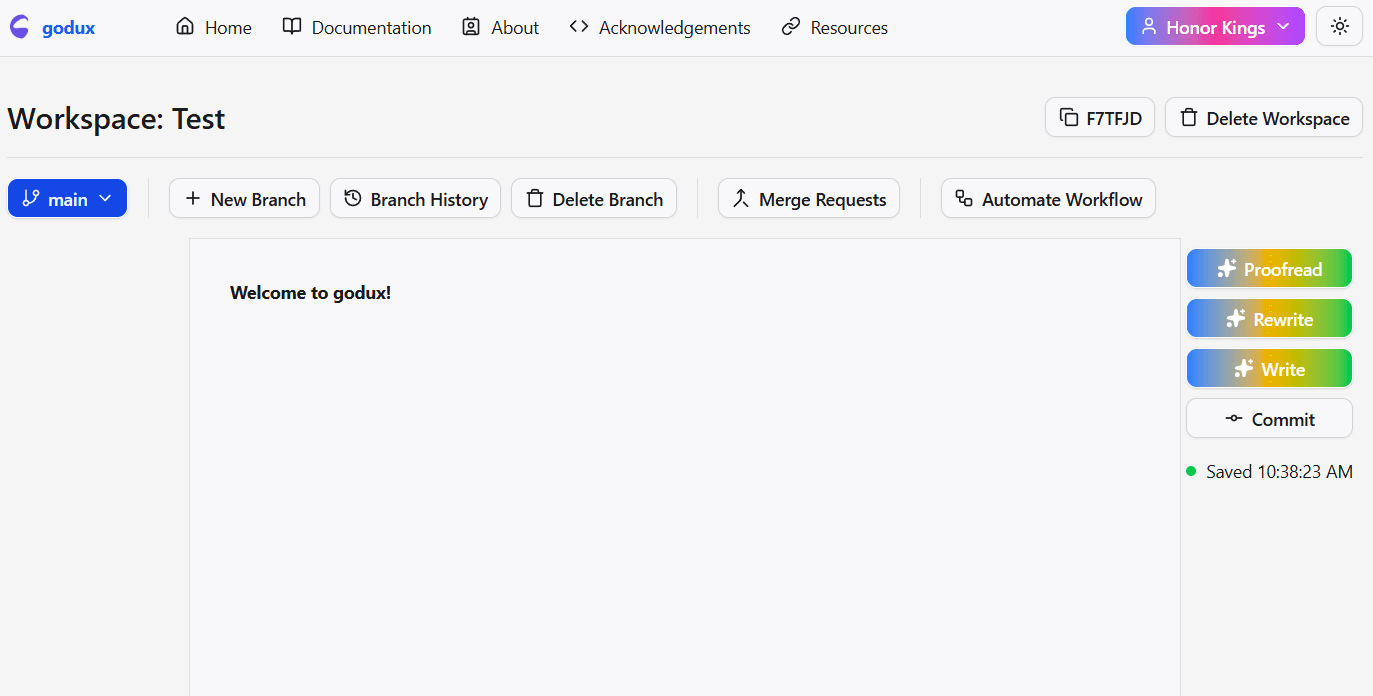Expand the main branch dropdown
Screen dimensions: 1373x696
coord(67,199)
